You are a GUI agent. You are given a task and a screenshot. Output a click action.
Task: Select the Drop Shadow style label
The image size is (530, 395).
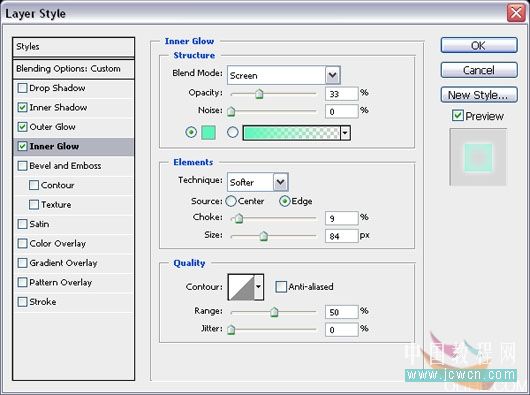click(57, 88)
